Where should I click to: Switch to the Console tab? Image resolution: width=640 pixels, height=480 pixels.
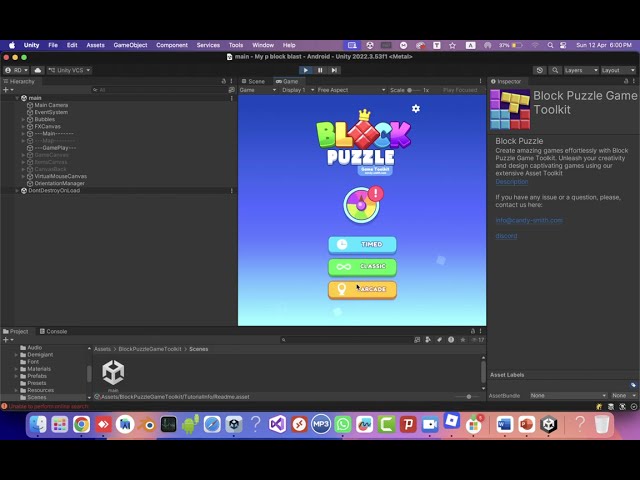click(x=53, y=331)
